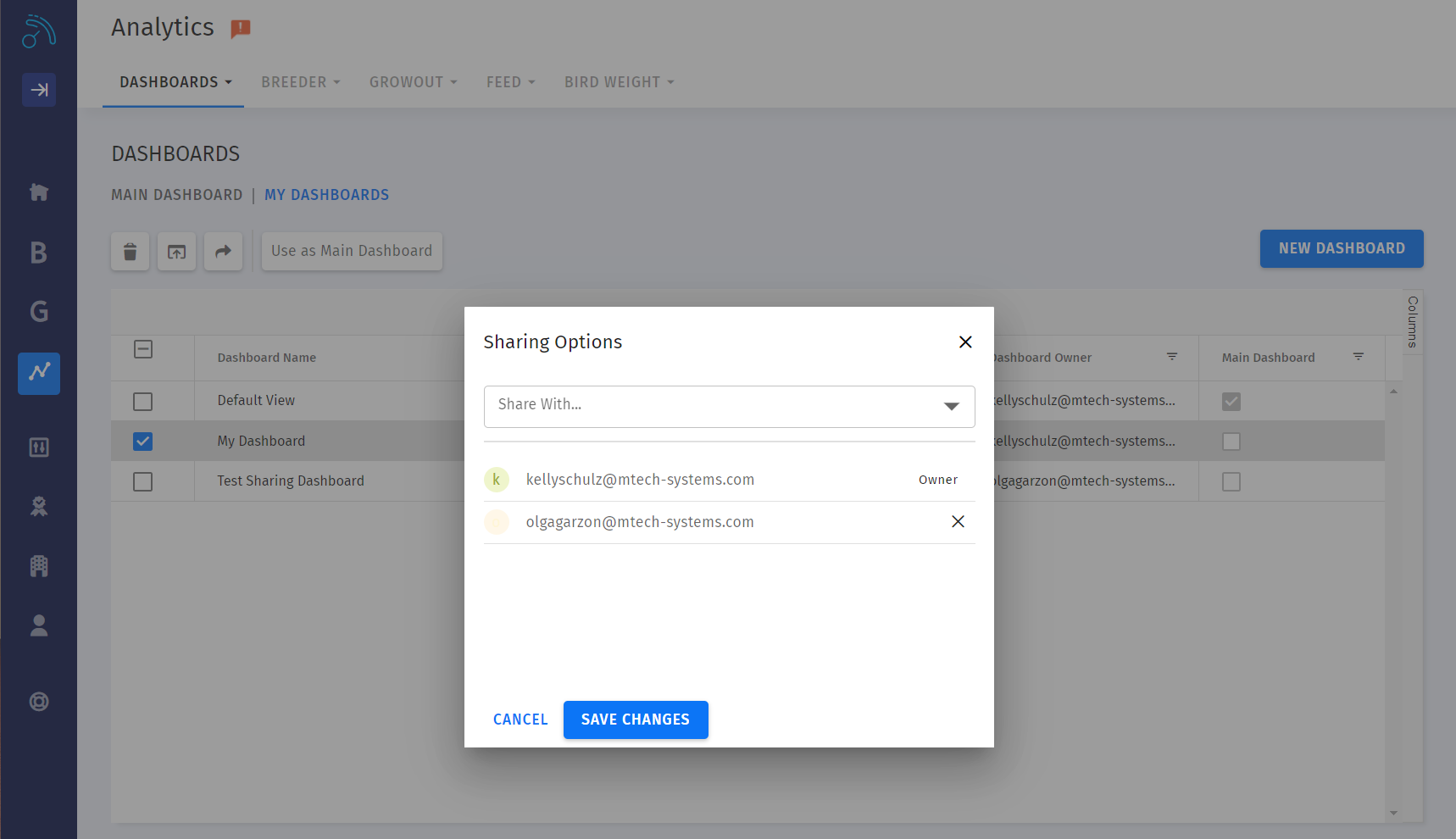Remove olgagarzon from sharing list

(958, 522)
